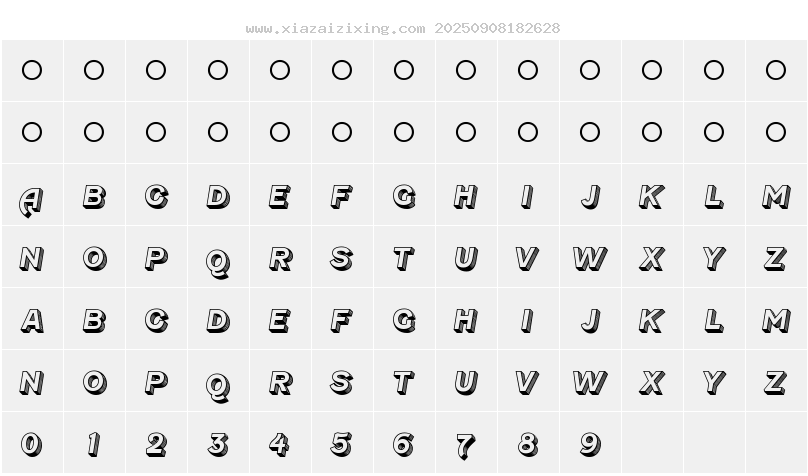Image resolution: width=808 pixels, height=476 pixels.
Task: Pick the digit 8 glyph
Action: click(x=528, y=443)
